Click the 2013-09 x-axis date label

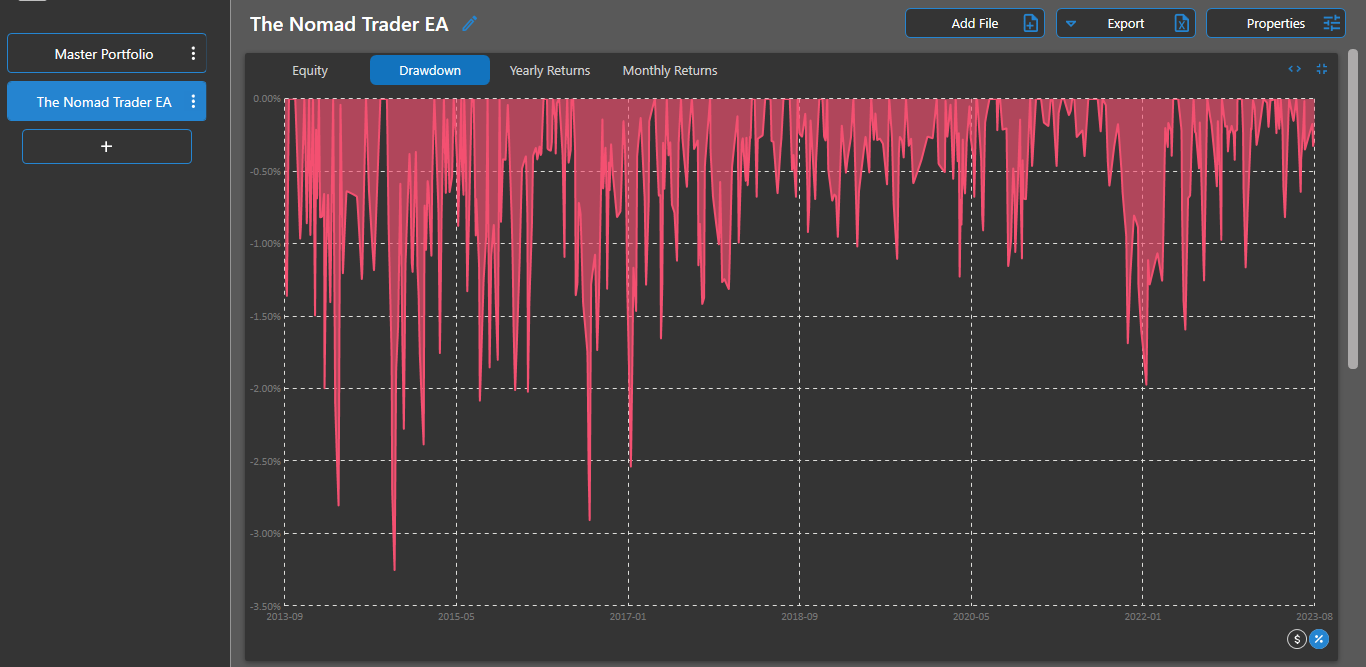[x=285, y=617]
